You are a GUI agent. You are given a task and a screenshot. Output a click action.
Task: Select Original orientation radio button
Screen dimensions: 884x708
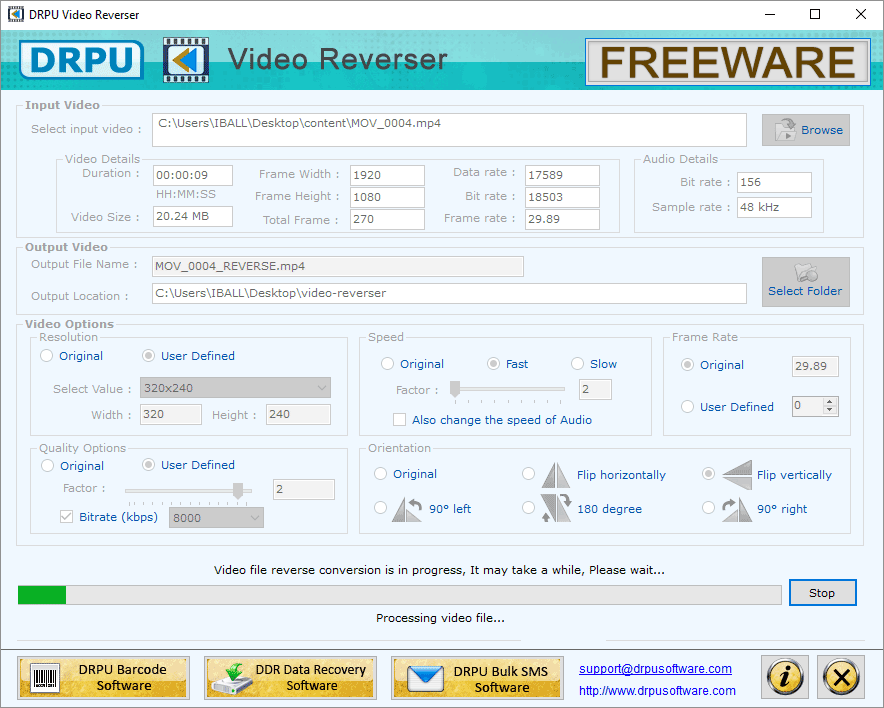click(381, 474)
